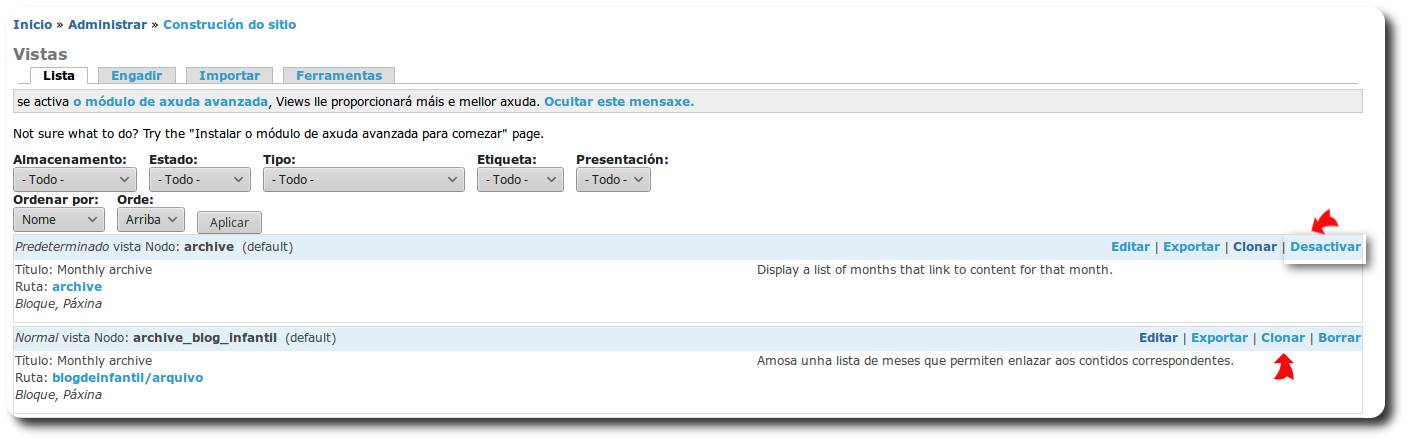1408x441 pixels.
Task: Select the Ferramentas tab
Action: [339, 75]
